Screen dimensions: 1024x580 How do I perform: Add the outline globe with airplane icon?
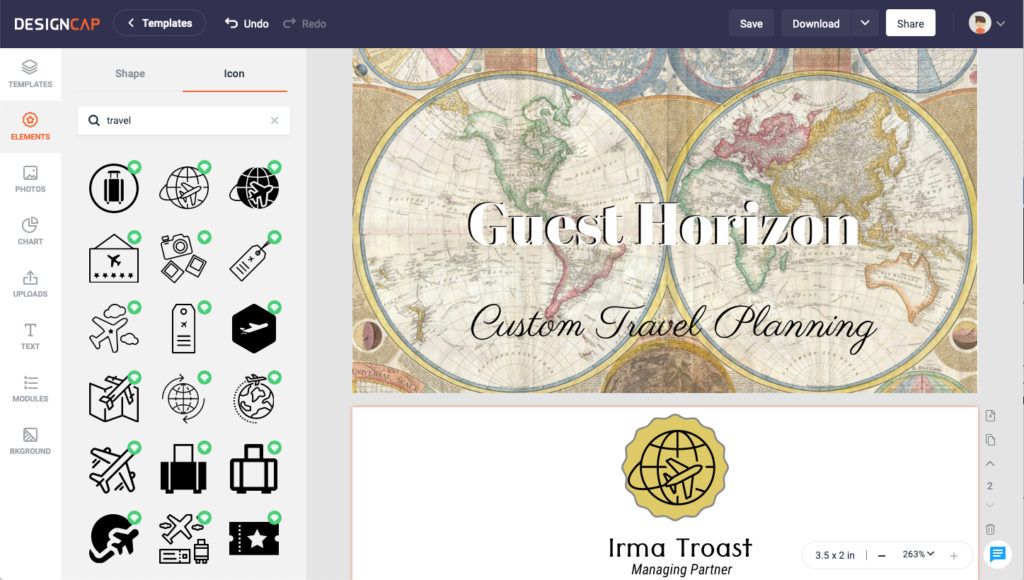tap(184, 188)
